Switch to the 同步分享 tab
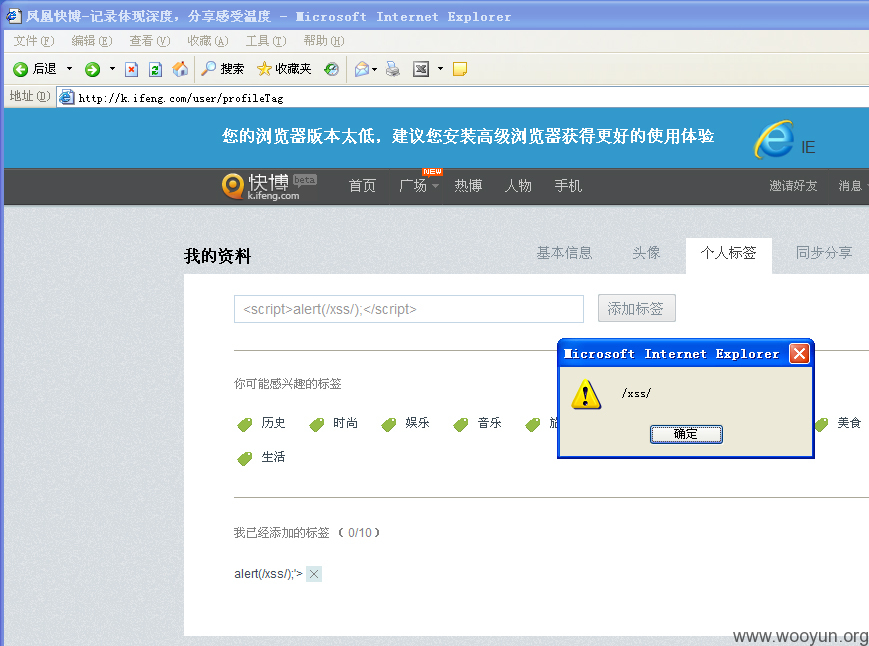The height and width of the screenshot is (646, 869). (824, 253)
